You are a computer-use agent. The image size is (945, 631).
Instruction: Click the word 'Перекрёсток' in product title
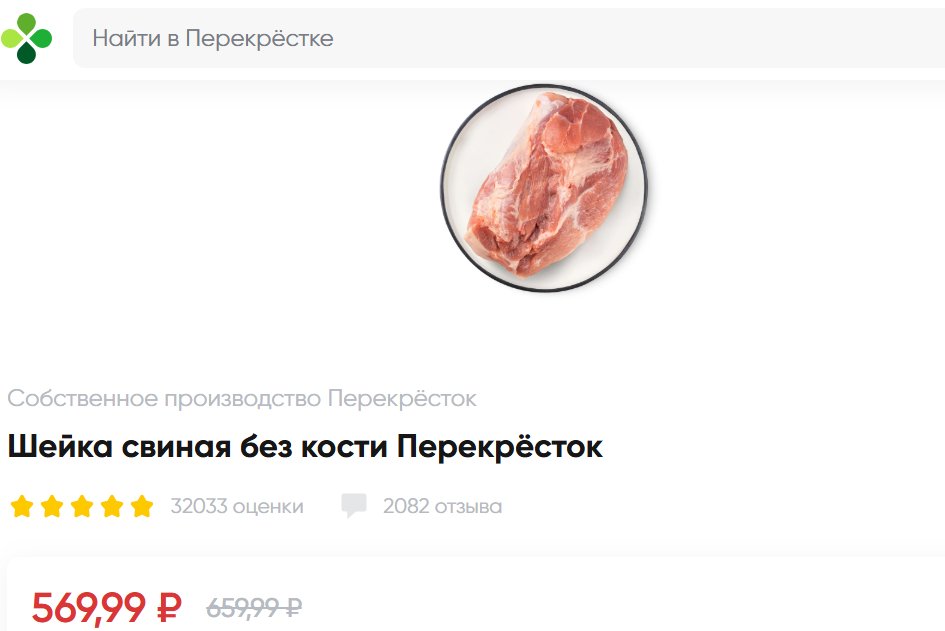pos(500,447)
